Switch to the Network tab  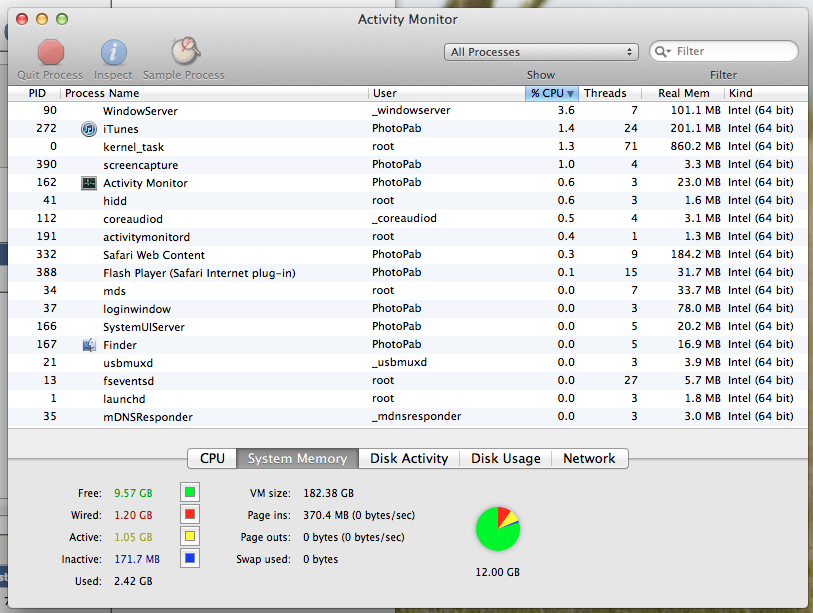pos(590,458)
